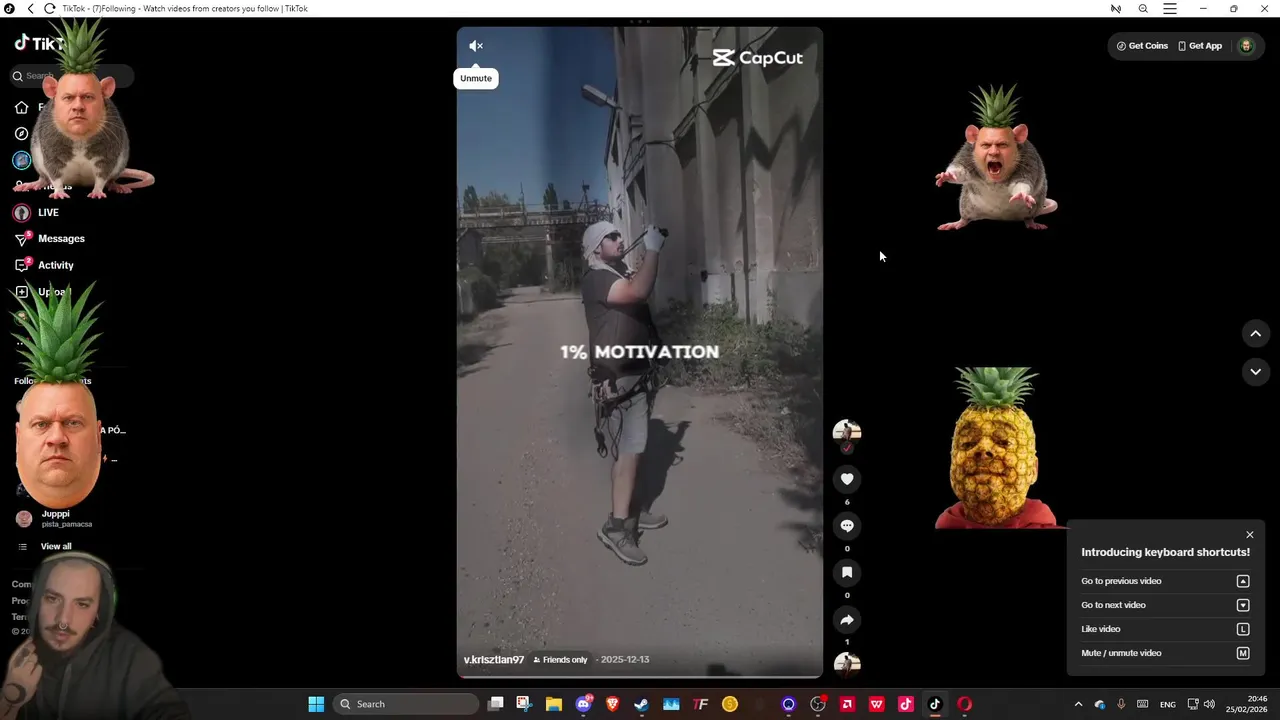Click the 'Mute / unmute video' M key icon

click(x=1243, y=653)
